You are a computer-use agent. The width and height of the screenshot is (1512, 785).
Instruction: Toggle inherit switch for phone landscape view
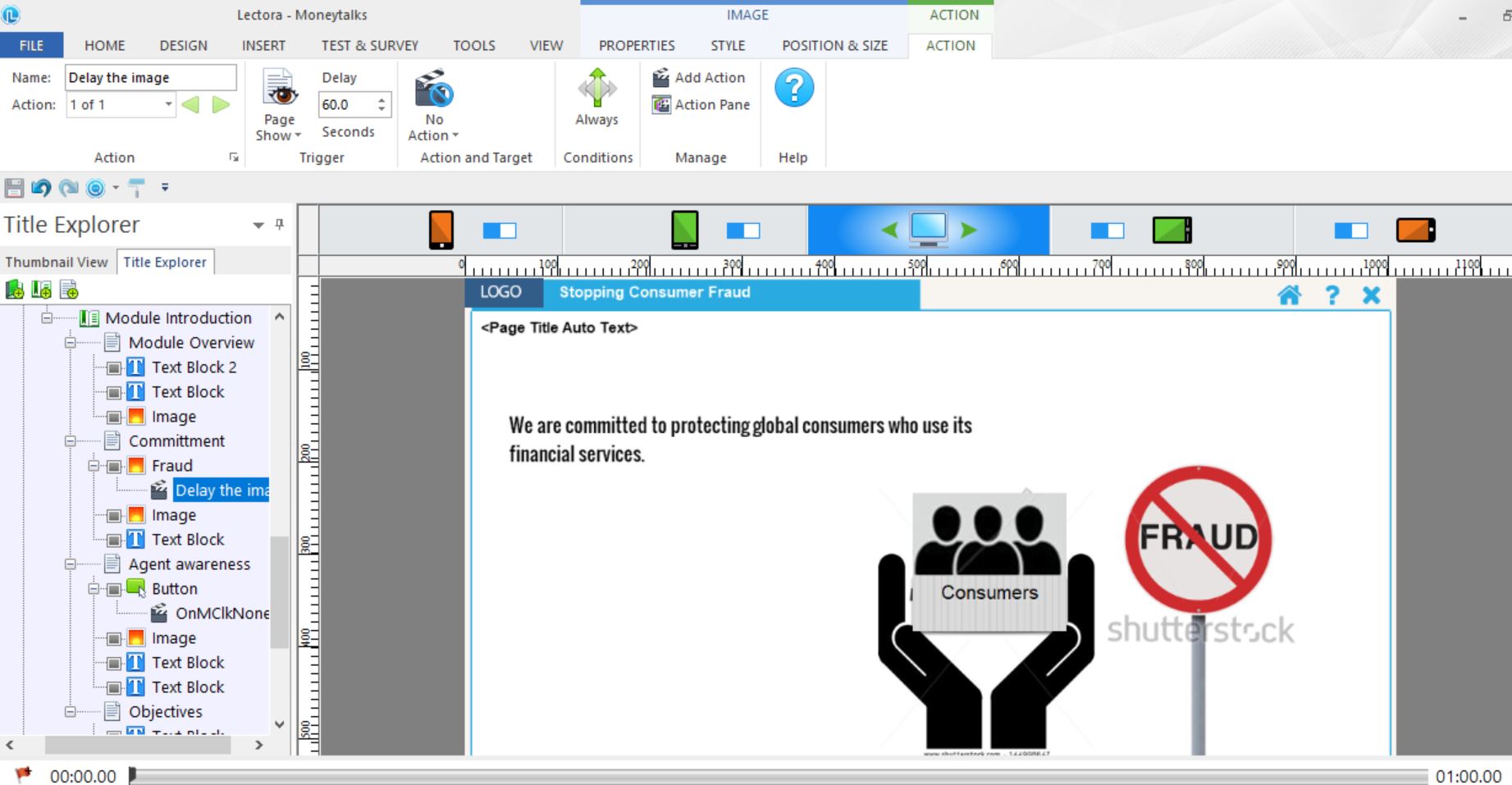pyautogui.click(x=1350, y=230)
